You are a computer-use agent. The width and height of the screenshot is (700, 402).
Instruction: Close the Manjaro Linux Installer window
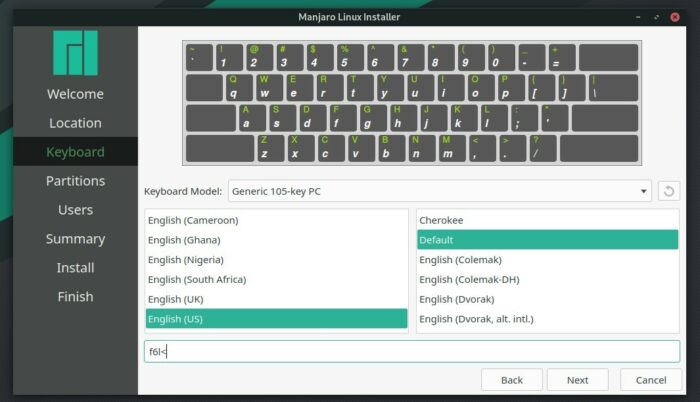click(675, 17)
